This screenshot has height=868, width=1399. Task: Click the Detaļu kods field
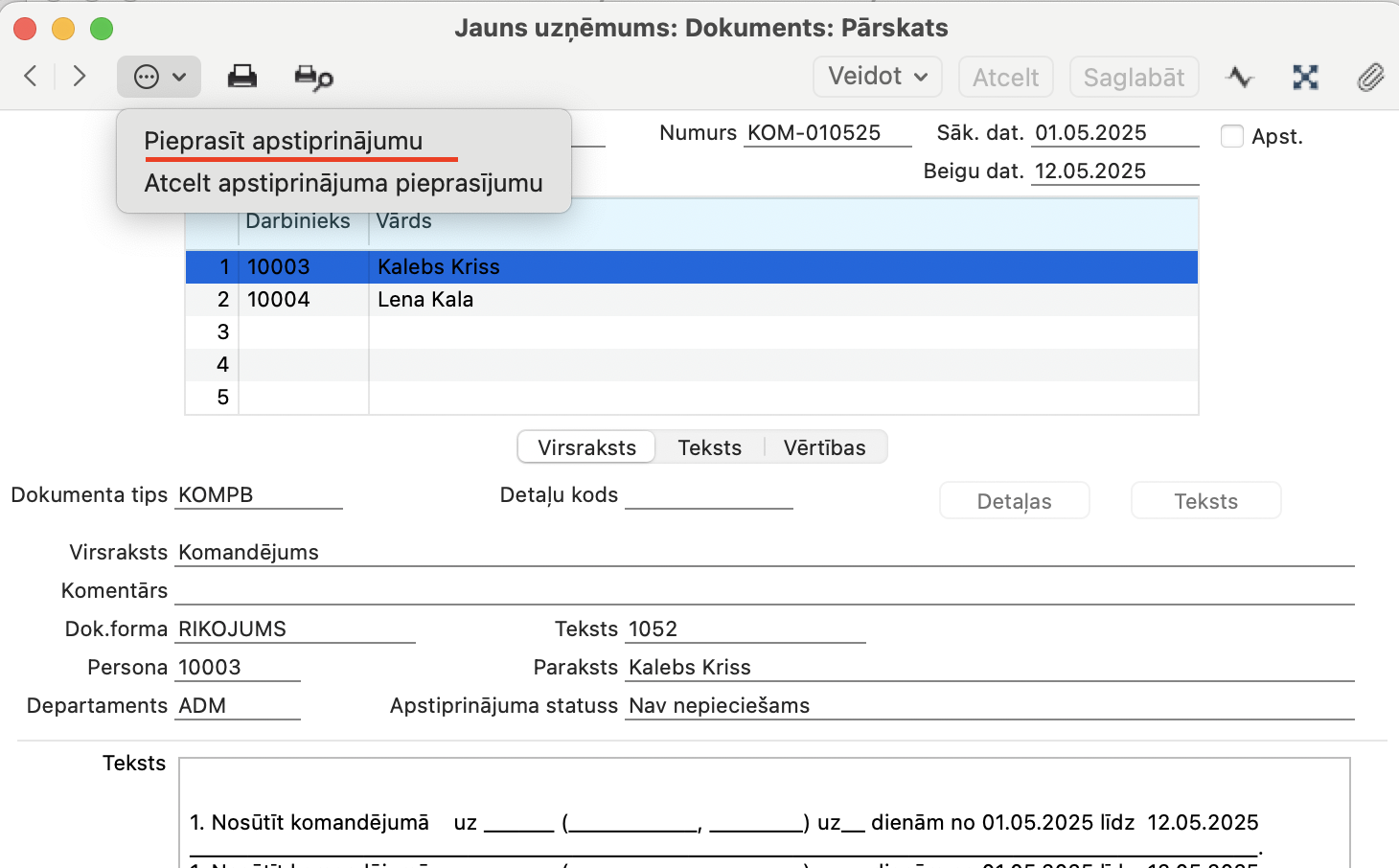click(708, 495)
